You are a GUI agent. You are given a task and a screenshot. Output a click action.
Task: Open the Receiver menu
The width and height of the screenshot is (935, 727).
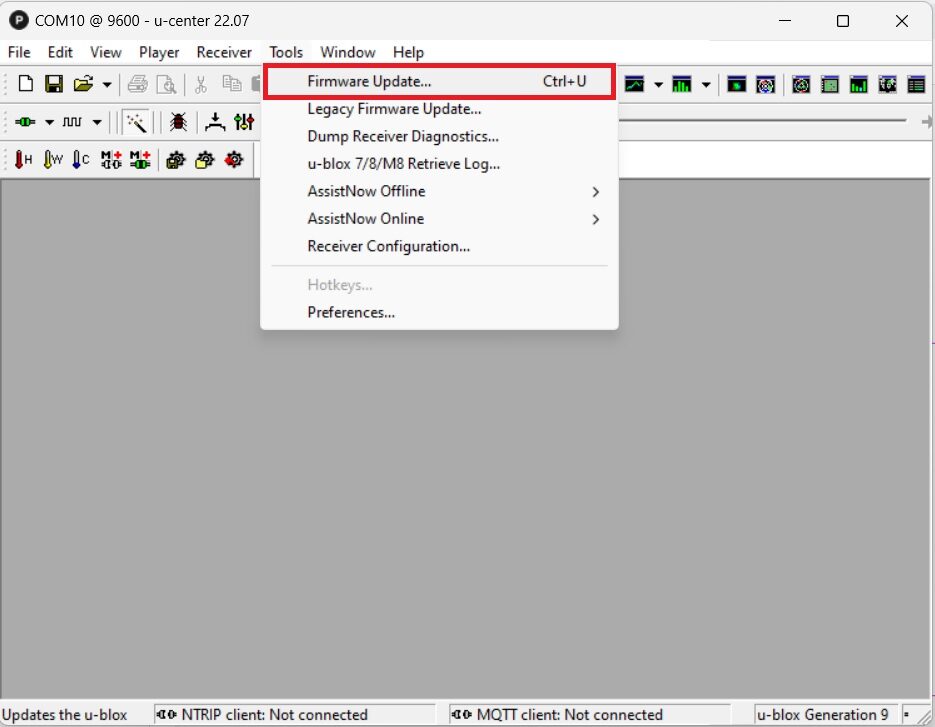(x=224, y=52)
